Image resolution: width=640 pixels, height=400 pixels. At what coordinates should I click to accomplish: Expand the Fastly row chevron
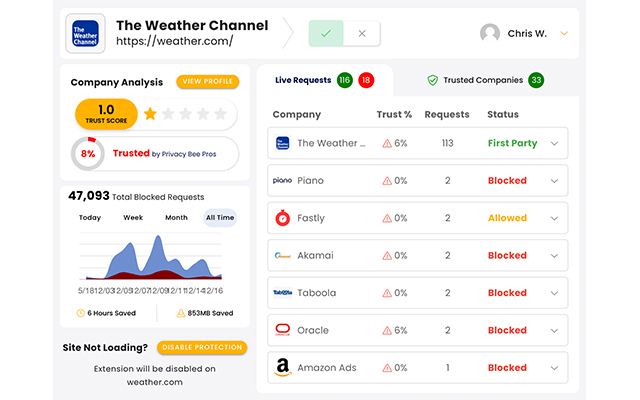click(x=554, y=218)
